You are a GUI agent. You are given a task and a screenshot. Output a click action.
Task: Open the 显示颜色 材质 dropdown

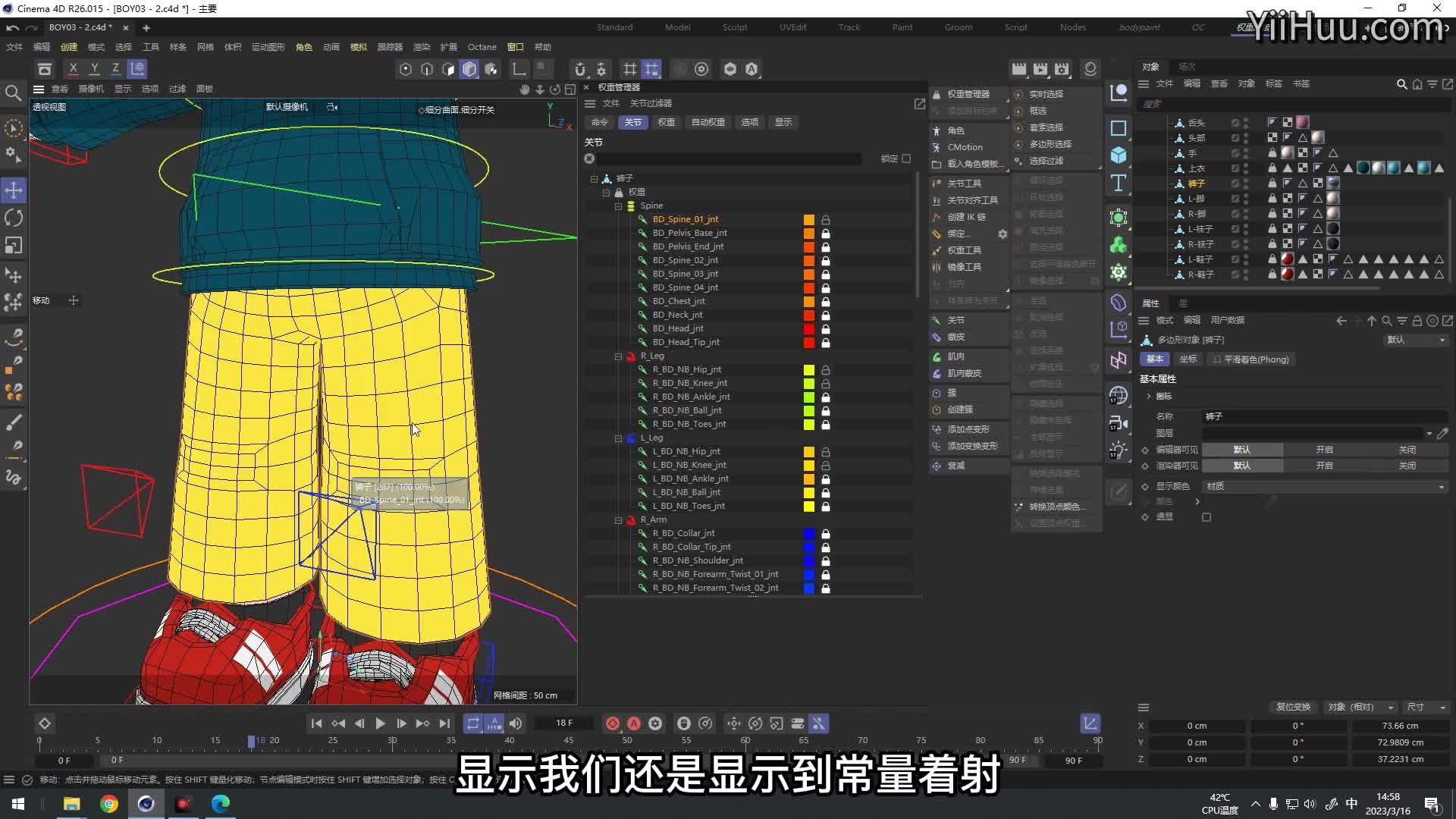1325,487
